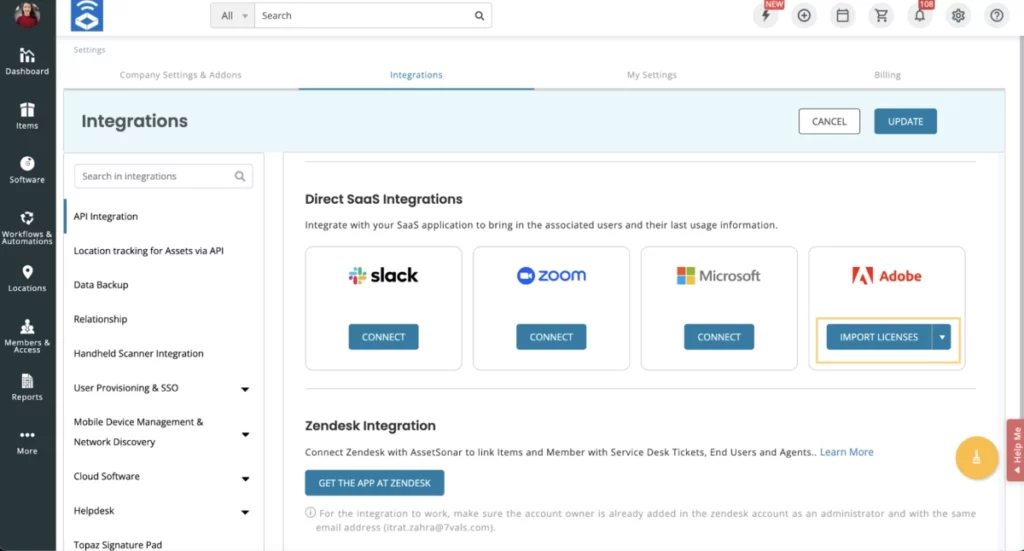
Task: Open the Software section icon
Action: point(27,163)
